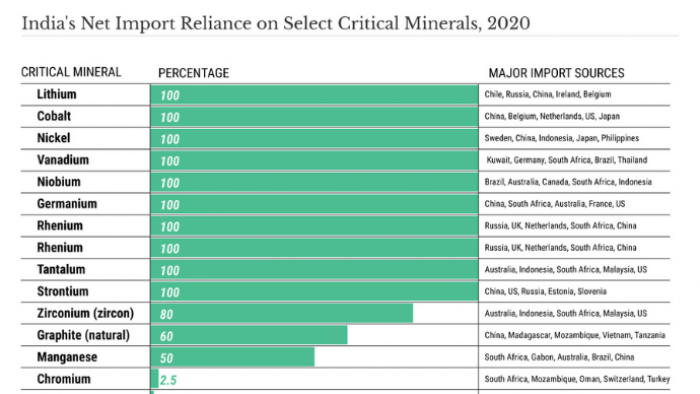
Task: Select the CRITICAL MINERAL column header
Action: (x=71, y=72)
